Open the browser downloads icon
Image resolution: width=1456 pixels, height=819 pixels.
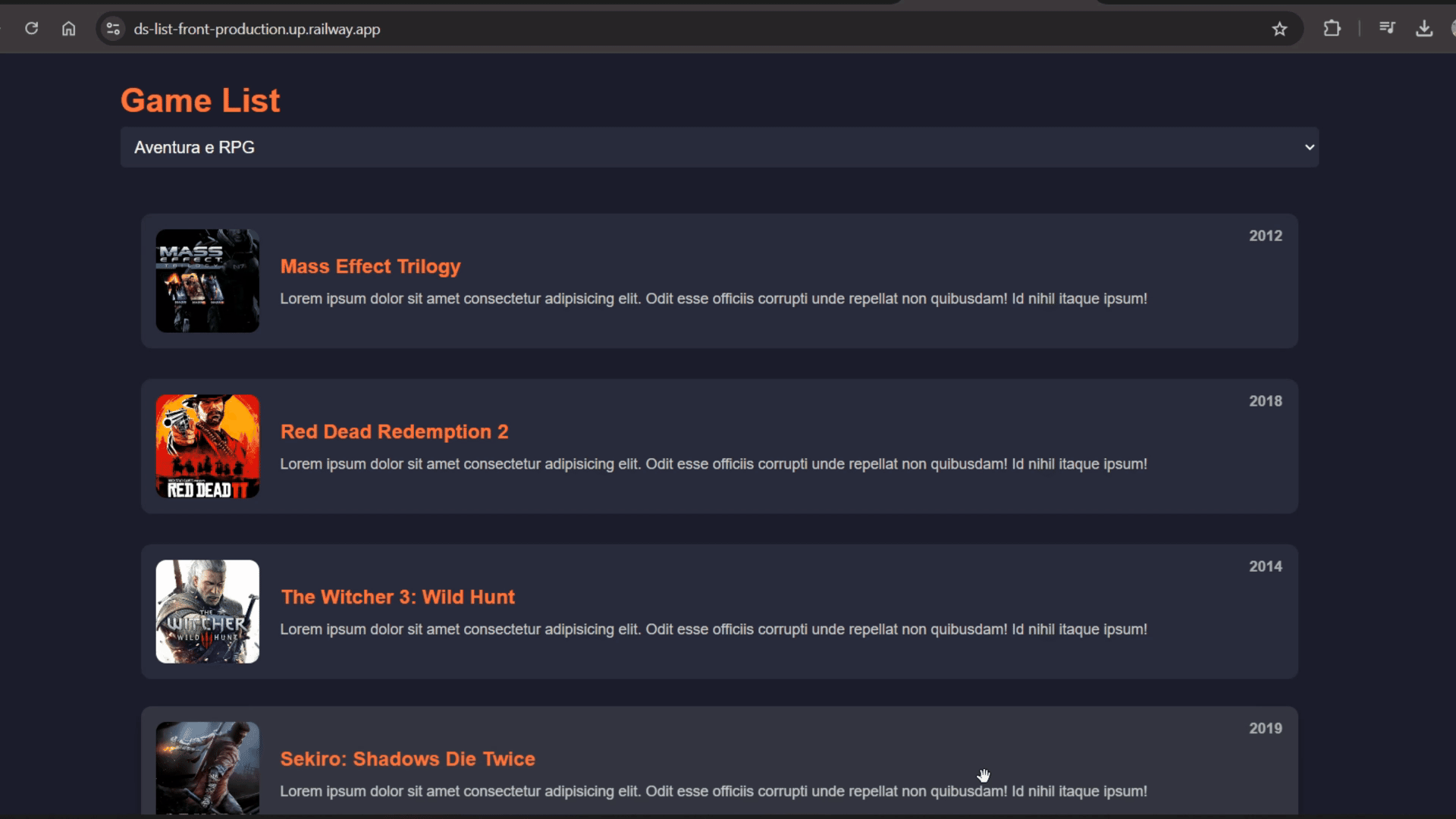click(x=1424, y=29)
